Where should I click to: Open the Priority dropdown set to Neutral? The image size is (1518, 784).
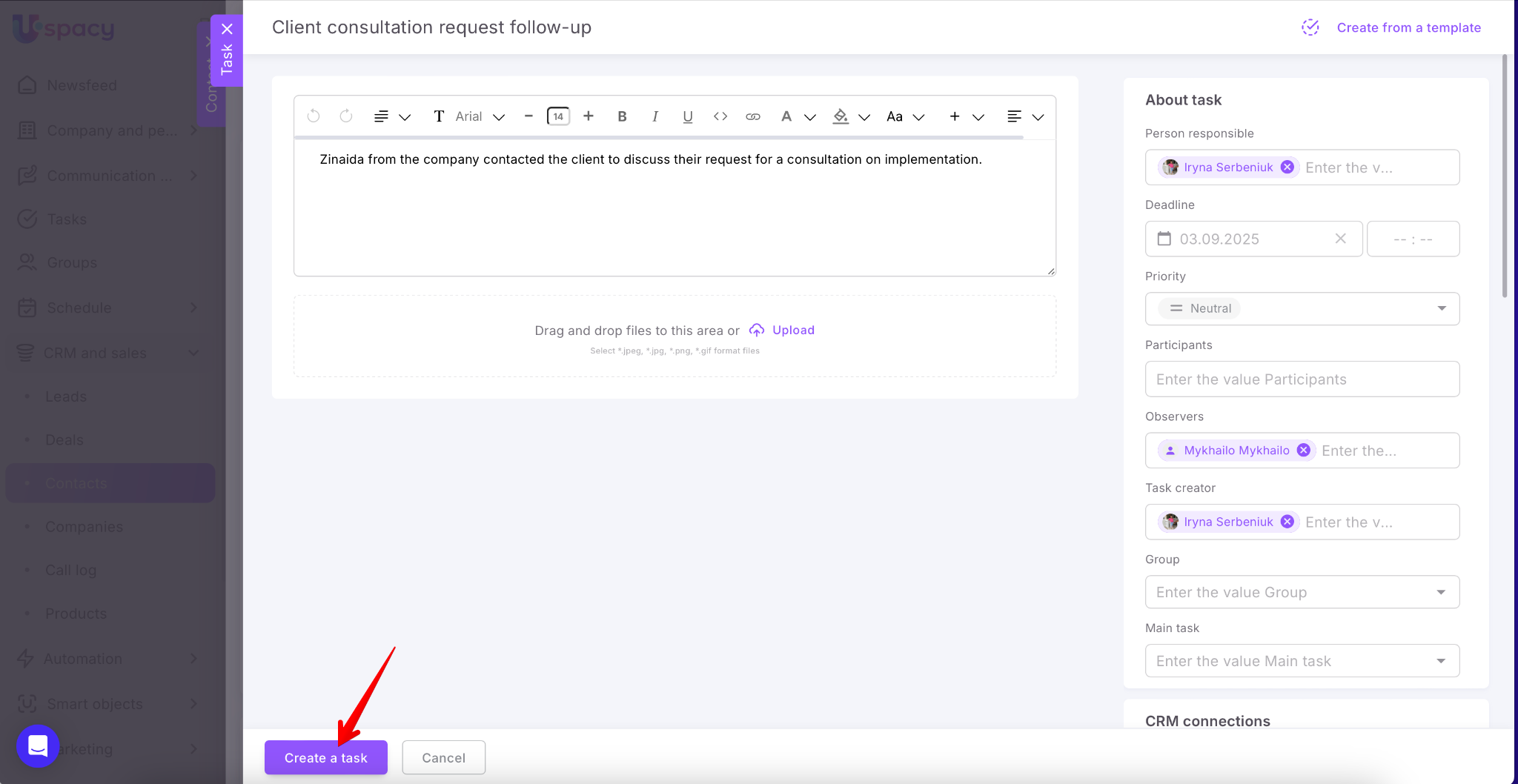[x=1302, y=309]
